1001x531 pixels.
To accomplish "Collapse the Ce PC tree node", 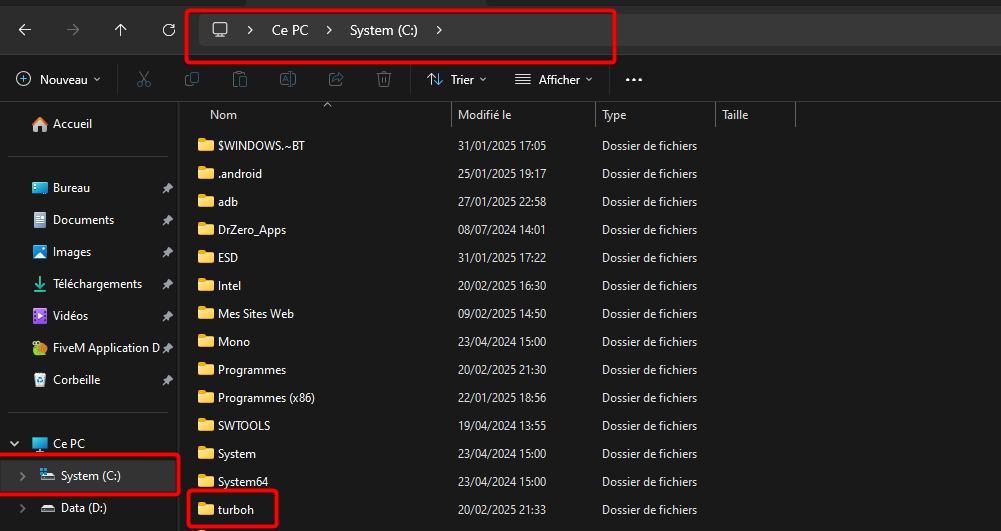I will [x=15, y=444].
